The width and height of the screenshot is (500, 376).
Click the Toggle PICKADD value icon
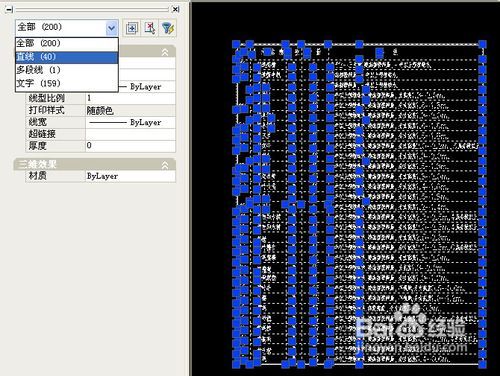point(132,28)
